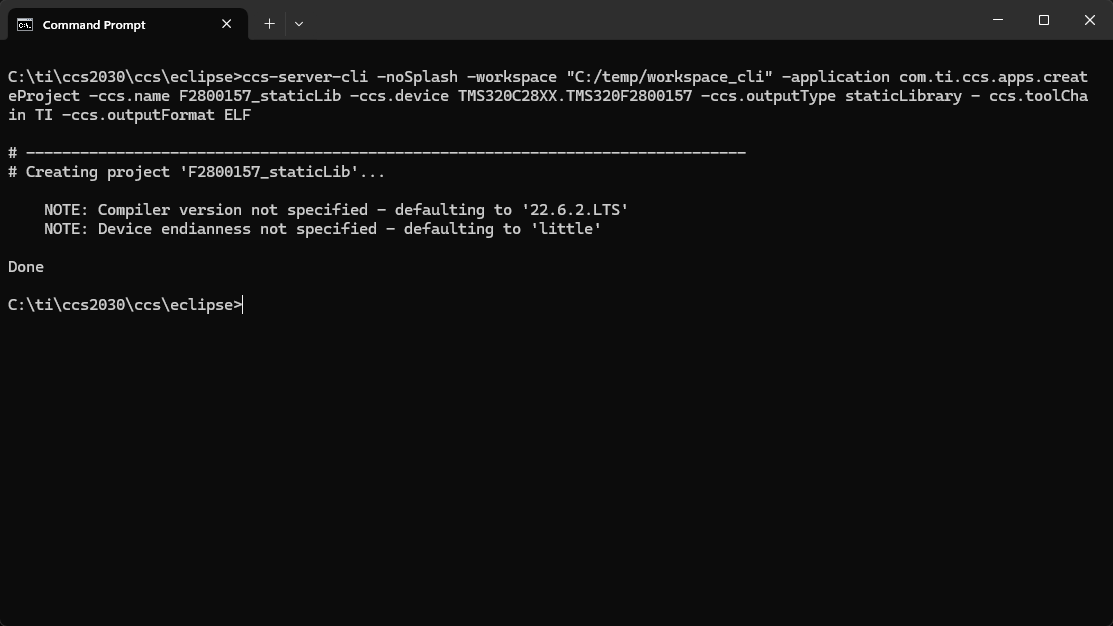1113x626 pixels.
Task: Click the 'Done' output line
Action: click(x=26, y=267)
